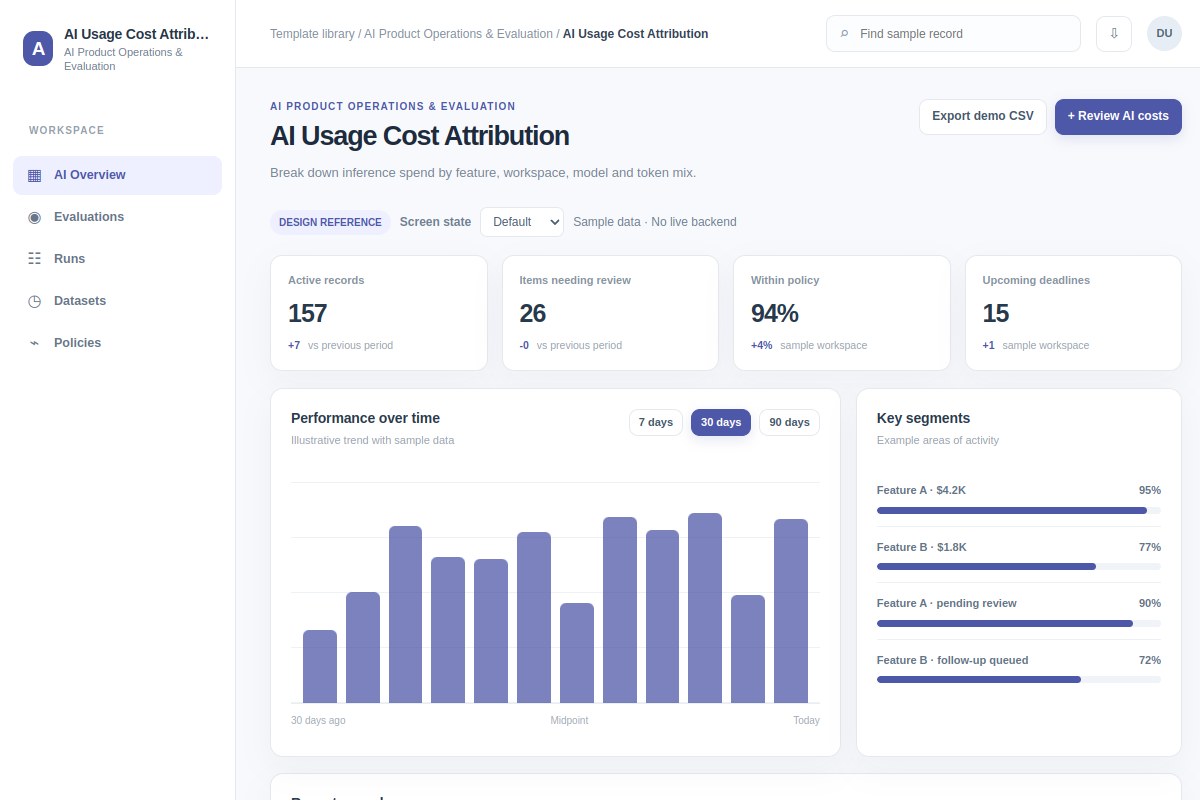
Task: Click the shortest first bar in chart
Action: 320,666
